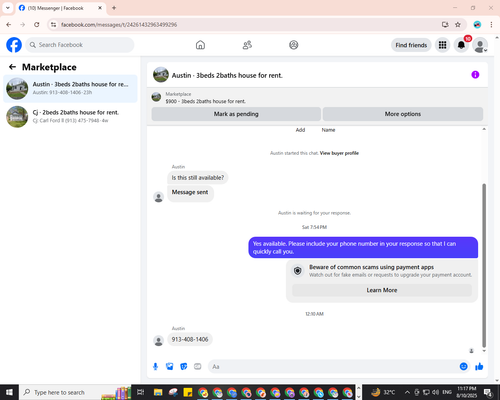Open the Groups icon in top navigation
The height and width of the screenshot is (400, 500).
tap(294, 45)
